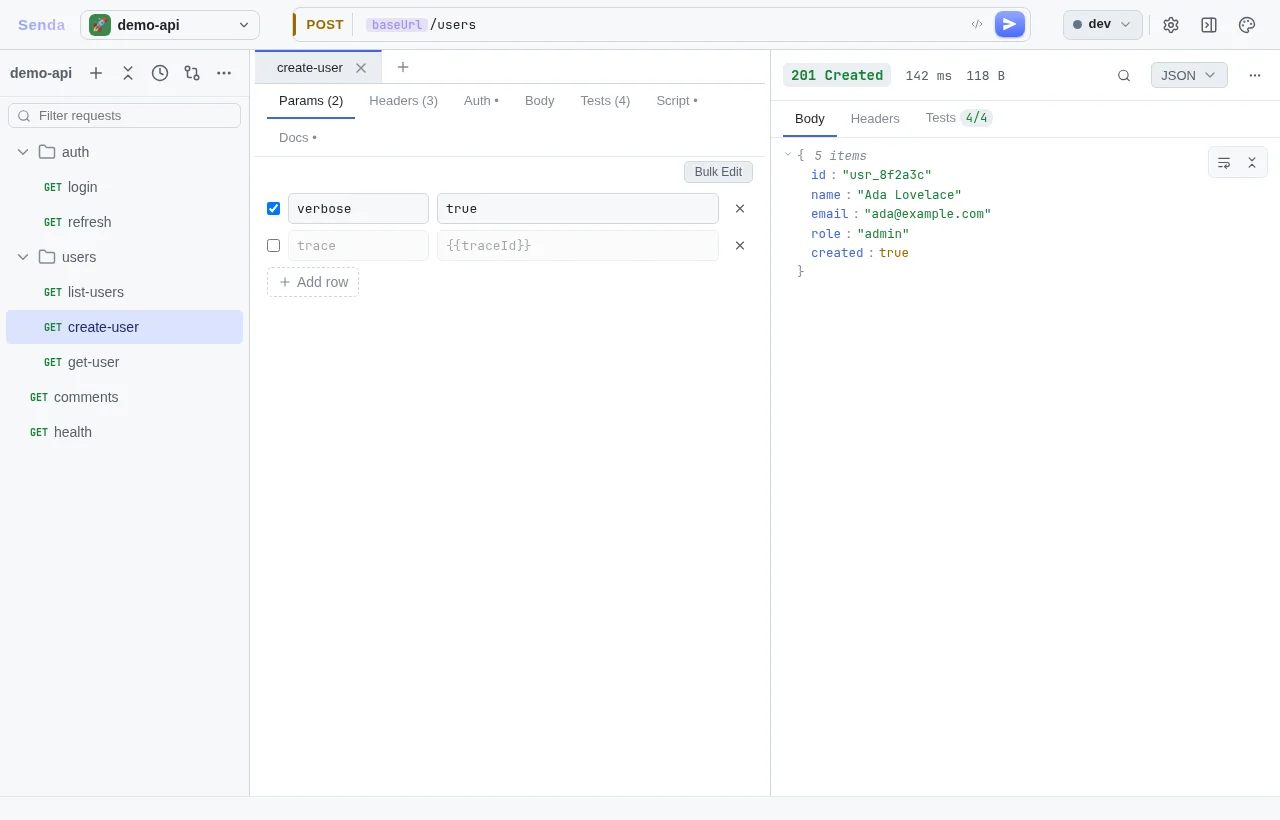Open the Docs tab
The image size is (1280, 820).
pyautogui.click(x=298, y=138)
